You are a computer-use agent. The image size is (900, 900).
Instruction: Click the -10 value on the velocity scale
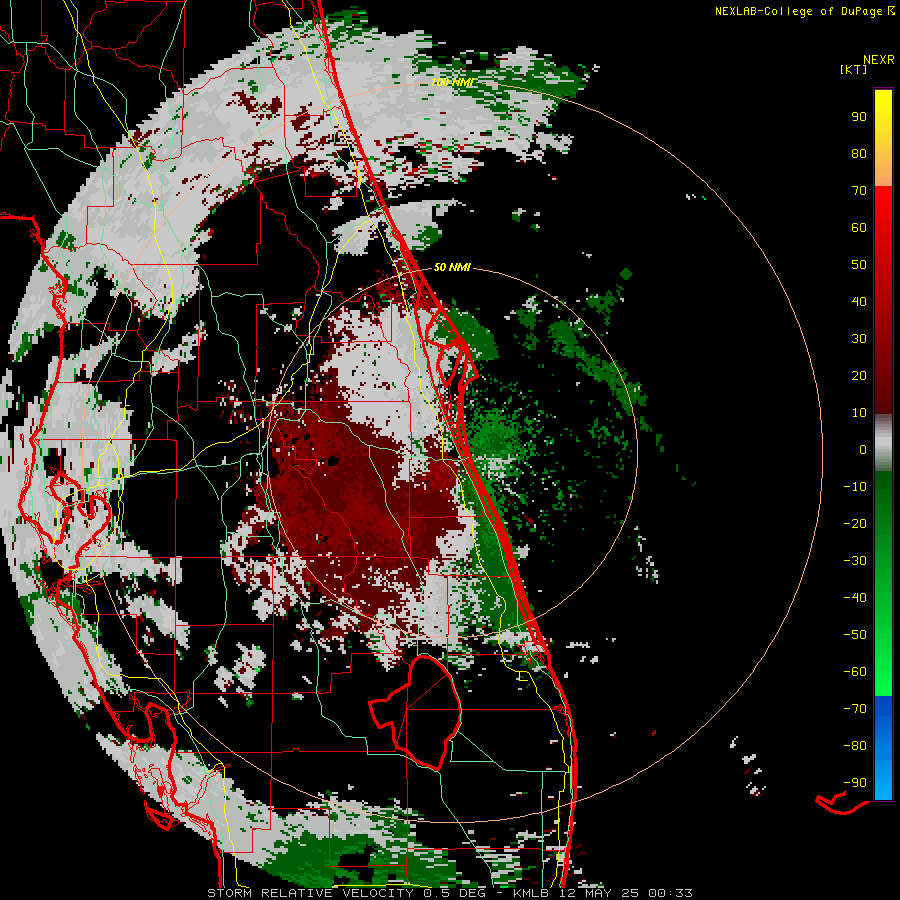tap(855, 487)
